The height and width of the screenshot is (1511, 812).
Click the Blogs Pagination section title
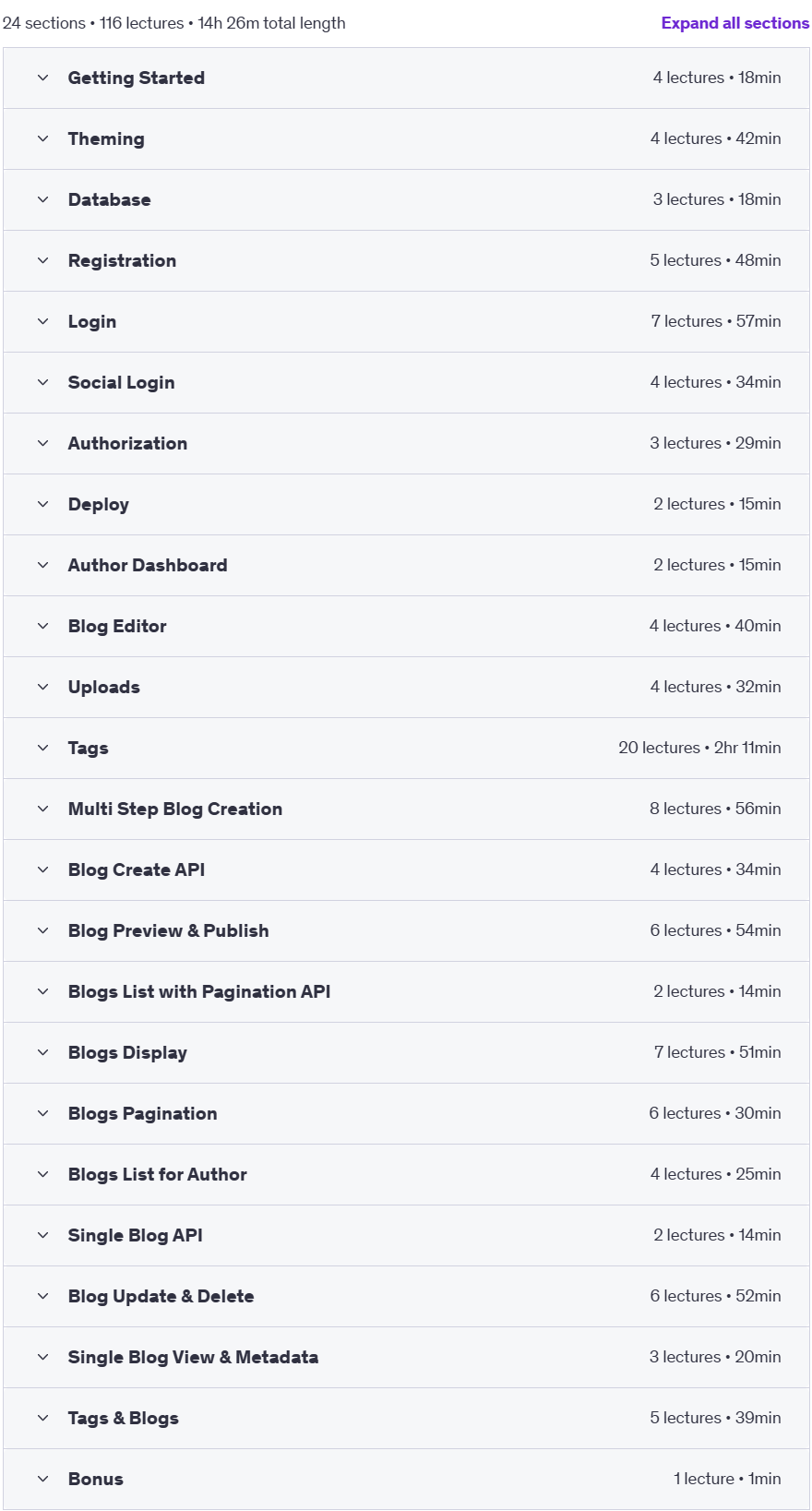tap(142, 1113)
